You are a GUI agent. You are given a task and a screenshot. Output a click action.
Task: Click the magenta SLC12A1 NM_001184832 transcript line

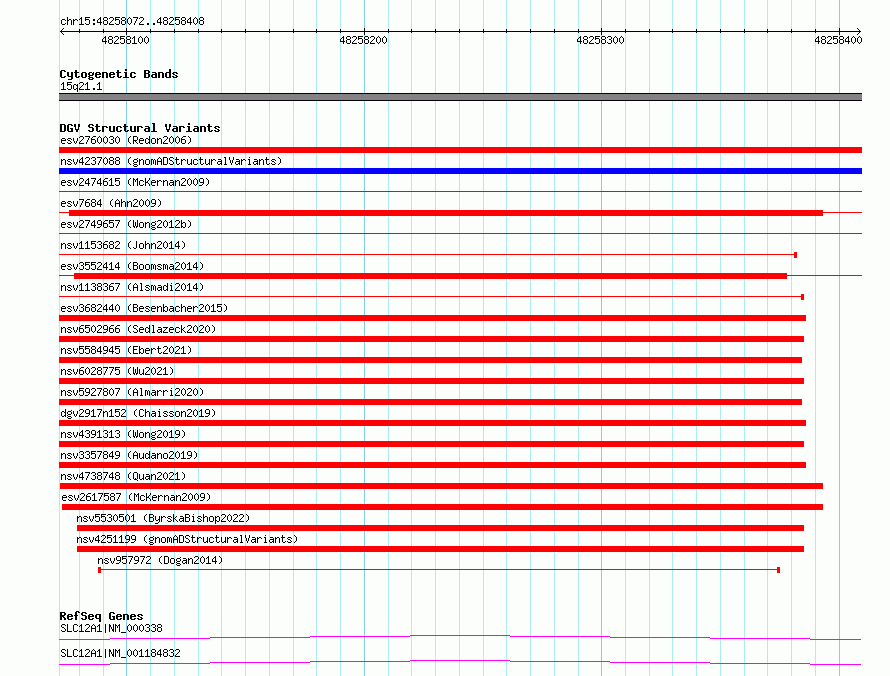460,662
